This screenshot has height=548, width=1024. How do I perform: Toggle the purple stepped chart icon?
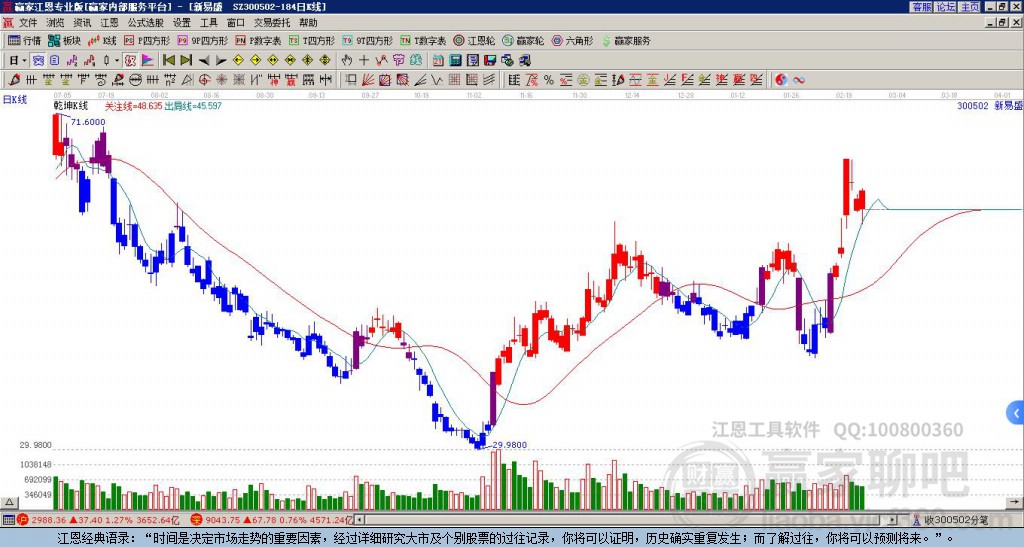(72, 61)
